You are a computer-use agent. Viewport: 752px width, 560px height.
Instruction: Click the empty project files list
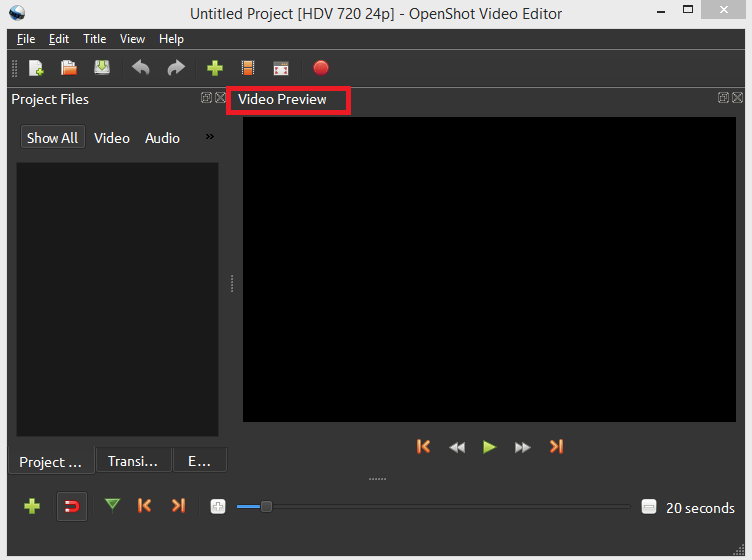pyautogui.click(x=118, y=299)
